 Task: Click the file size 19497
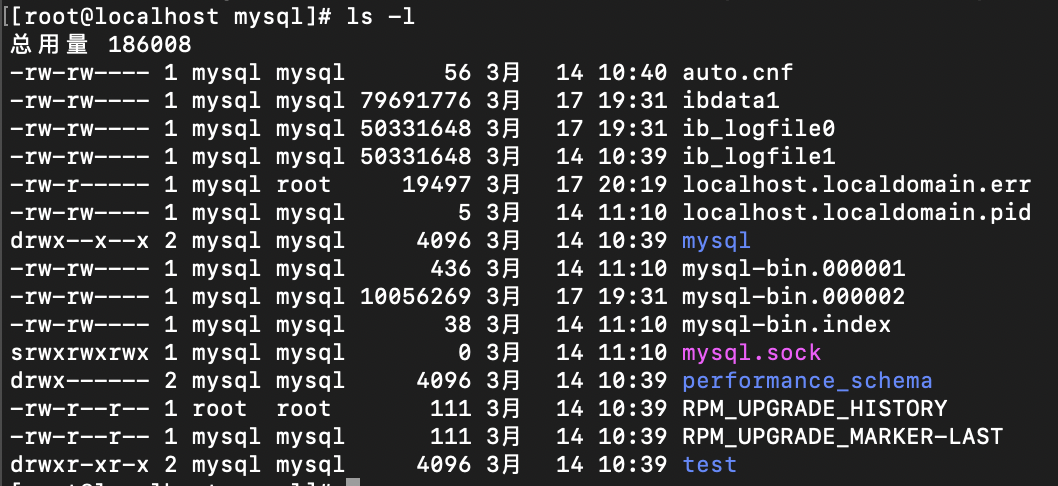(x=437, y=184)
